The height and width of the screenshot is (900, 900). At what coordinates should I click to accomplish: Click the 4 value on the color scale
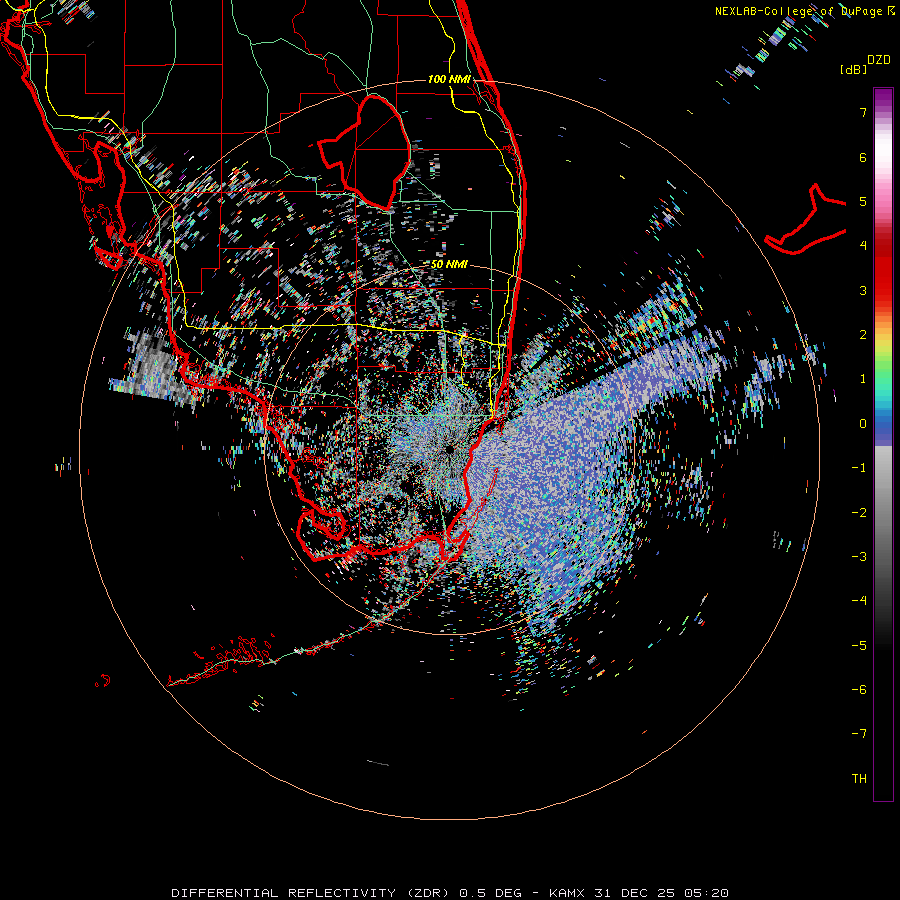point(863,246)
